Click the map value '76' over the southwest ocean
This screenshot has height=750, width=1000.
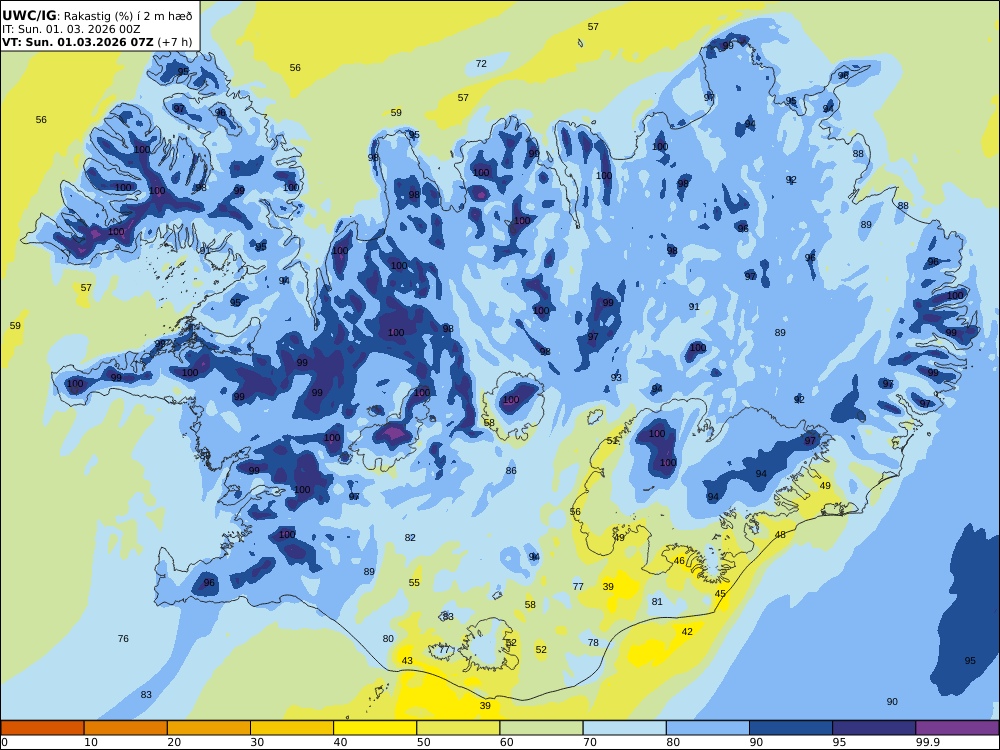123,638
